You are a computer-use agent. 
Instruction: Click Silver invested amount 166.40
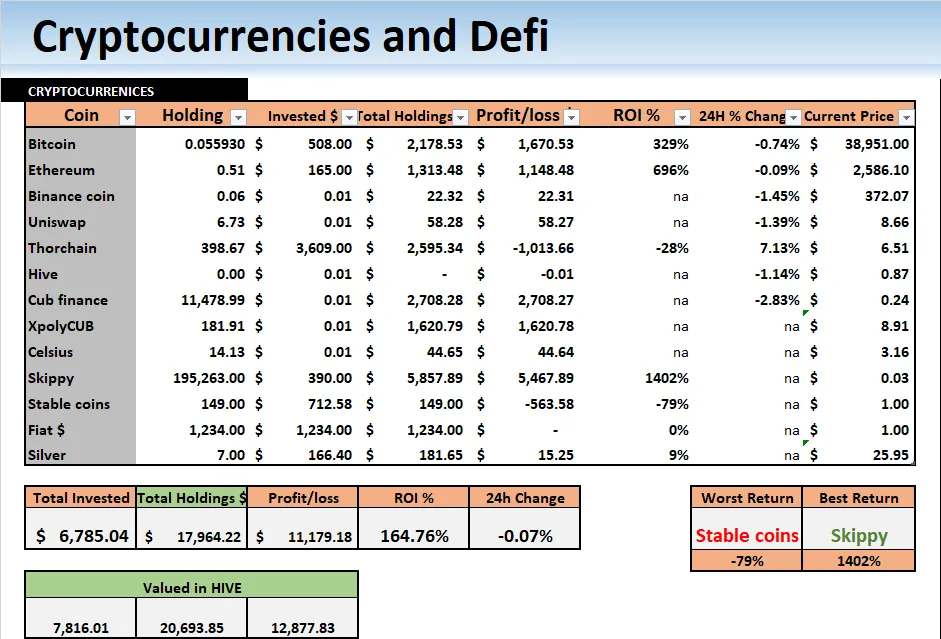click(x=329, y=455)
